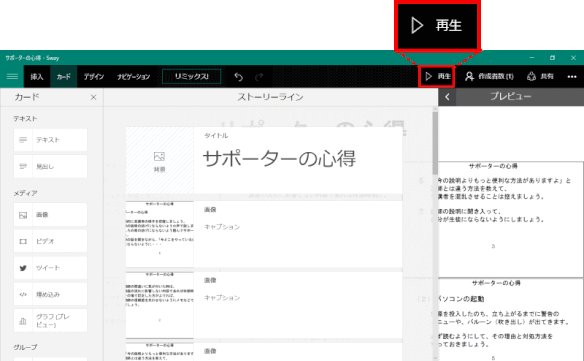Add a ビデオ video card
Screen dimensions: 584x361
pos(50,241)
